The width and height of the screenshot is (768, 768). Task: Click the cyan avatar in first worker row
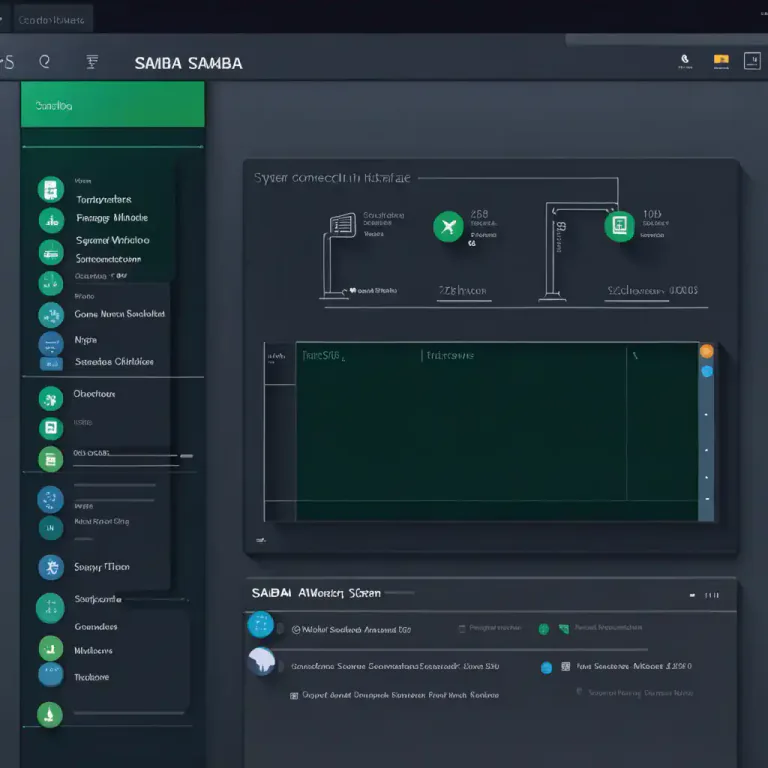point(261,624)
